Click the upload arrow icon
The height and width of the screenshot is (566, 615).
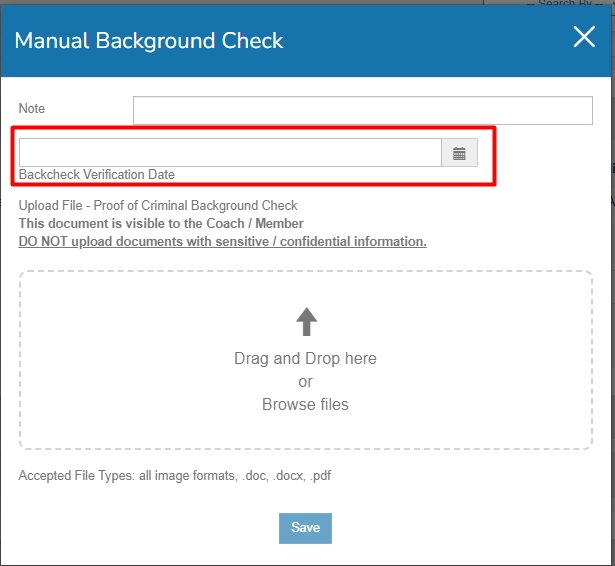306,322
